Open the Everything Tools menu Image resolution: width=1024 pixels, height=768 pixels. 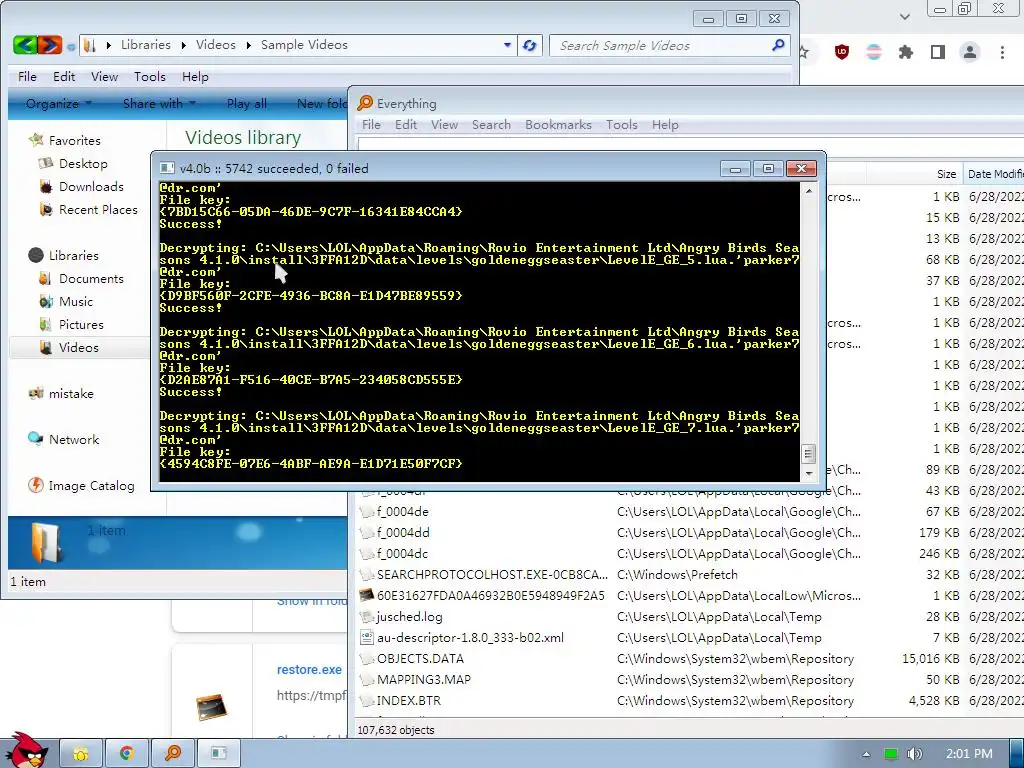(622, 125)
